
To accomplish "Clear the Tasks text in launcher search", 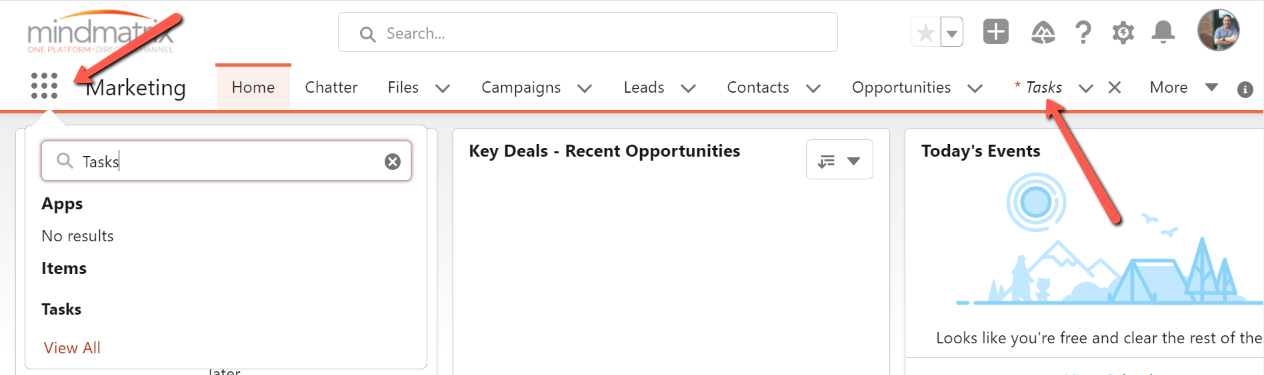I will pyautogui.click(x=393, y=161).
